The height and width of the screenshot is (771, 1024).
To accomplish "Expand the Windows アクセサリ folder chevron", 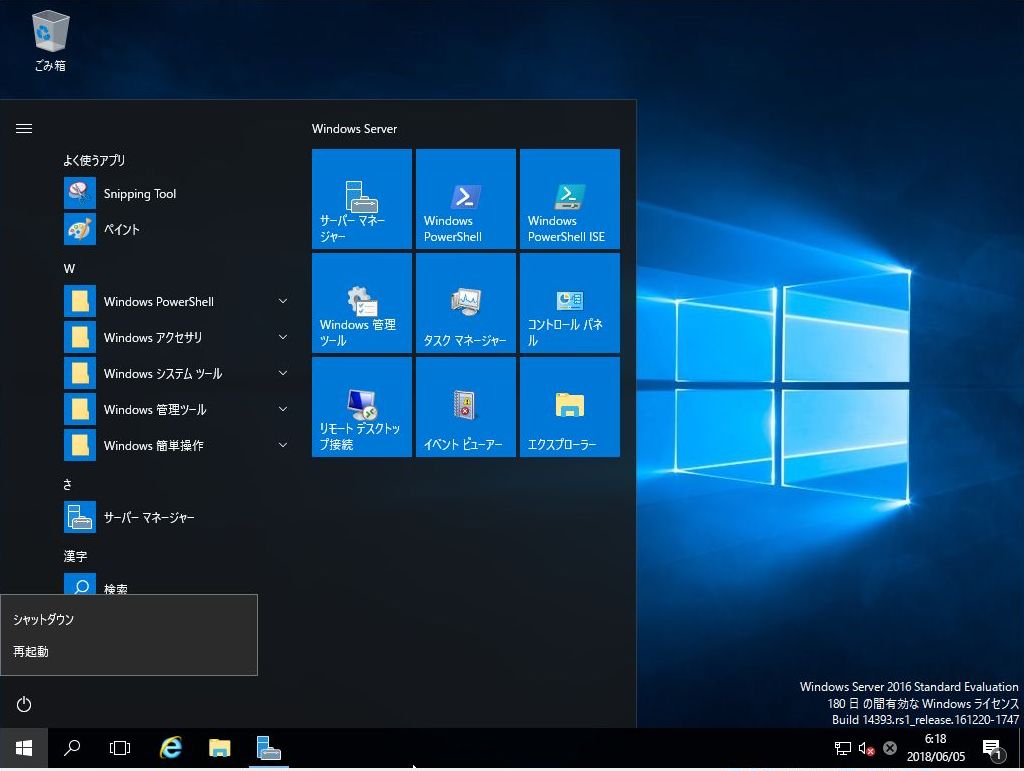I will pos(283,337).
